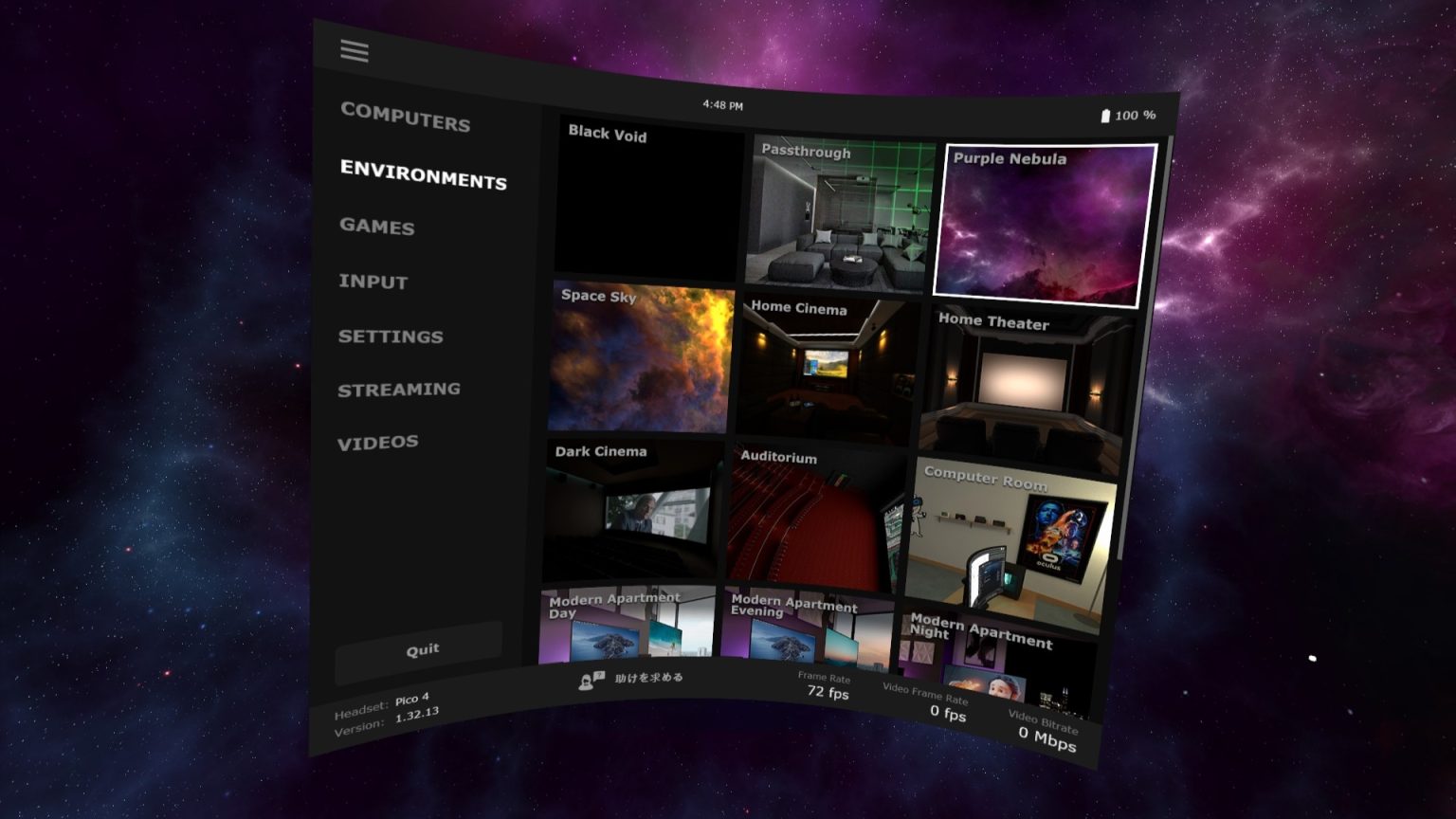The height and width of the screenshot is (819, 1456).
Task: Pick the Space Sky environment
Action: coord(642,358)
